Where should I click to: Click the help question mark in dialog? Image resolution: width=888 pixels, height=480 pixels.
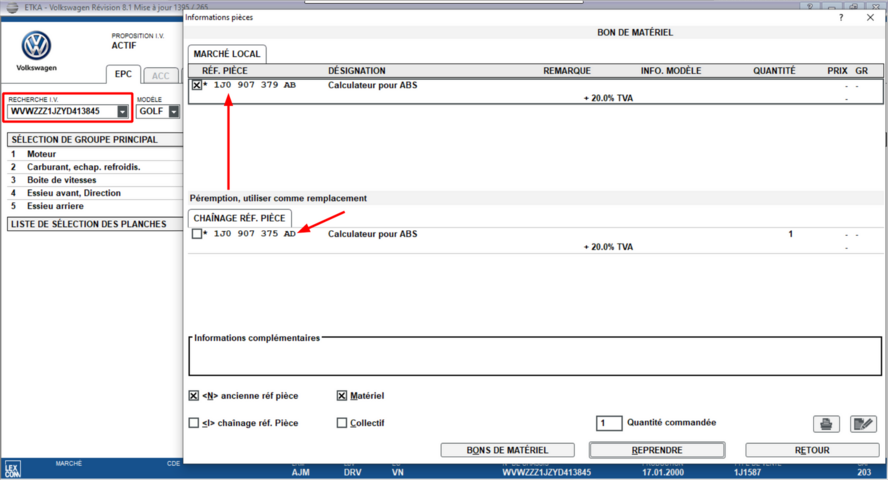point(841,18)
